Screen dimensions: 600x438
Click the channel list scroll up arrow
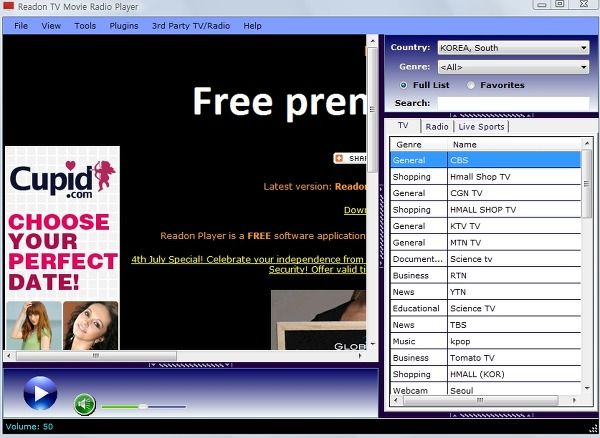(587, 143)
